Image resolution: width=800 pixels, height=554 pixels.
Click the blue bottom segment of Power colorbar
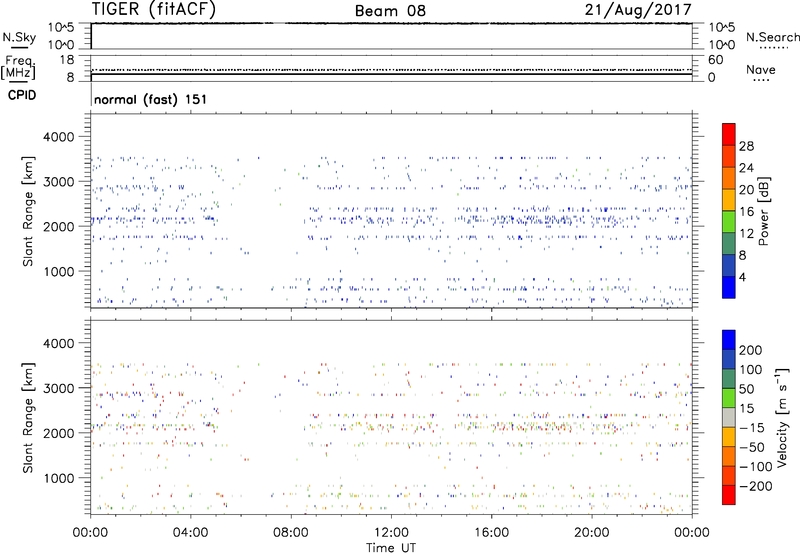click(729, 287)
